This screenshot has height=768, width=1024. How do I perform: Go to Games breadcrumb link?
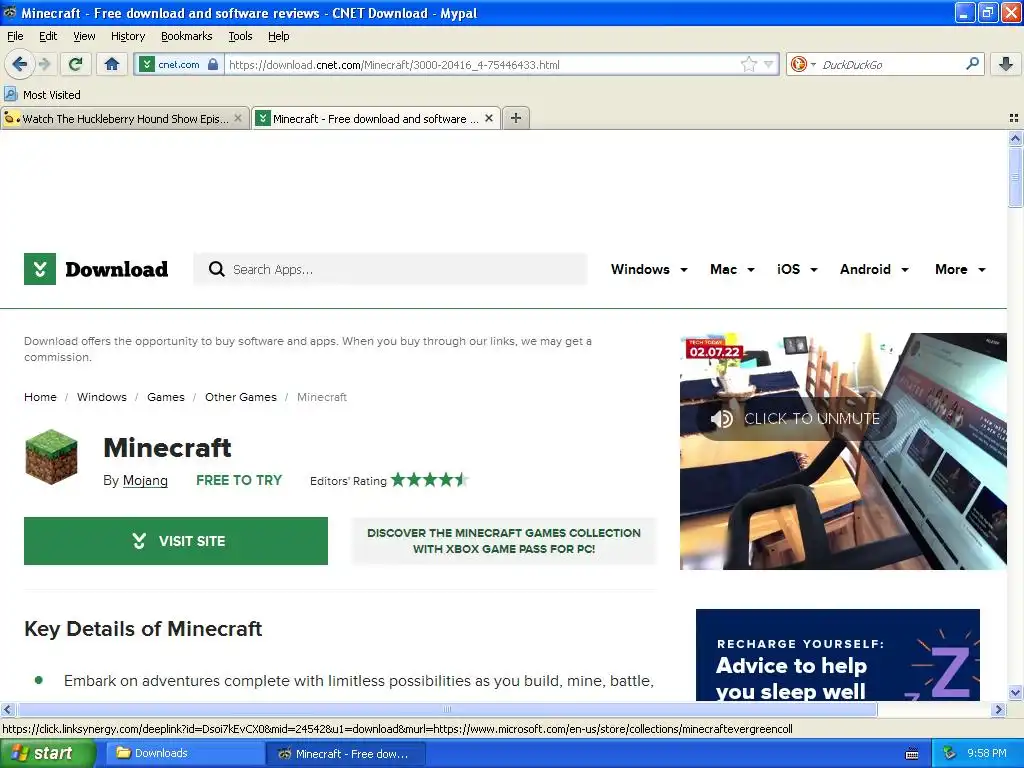[x=166, y=397]
